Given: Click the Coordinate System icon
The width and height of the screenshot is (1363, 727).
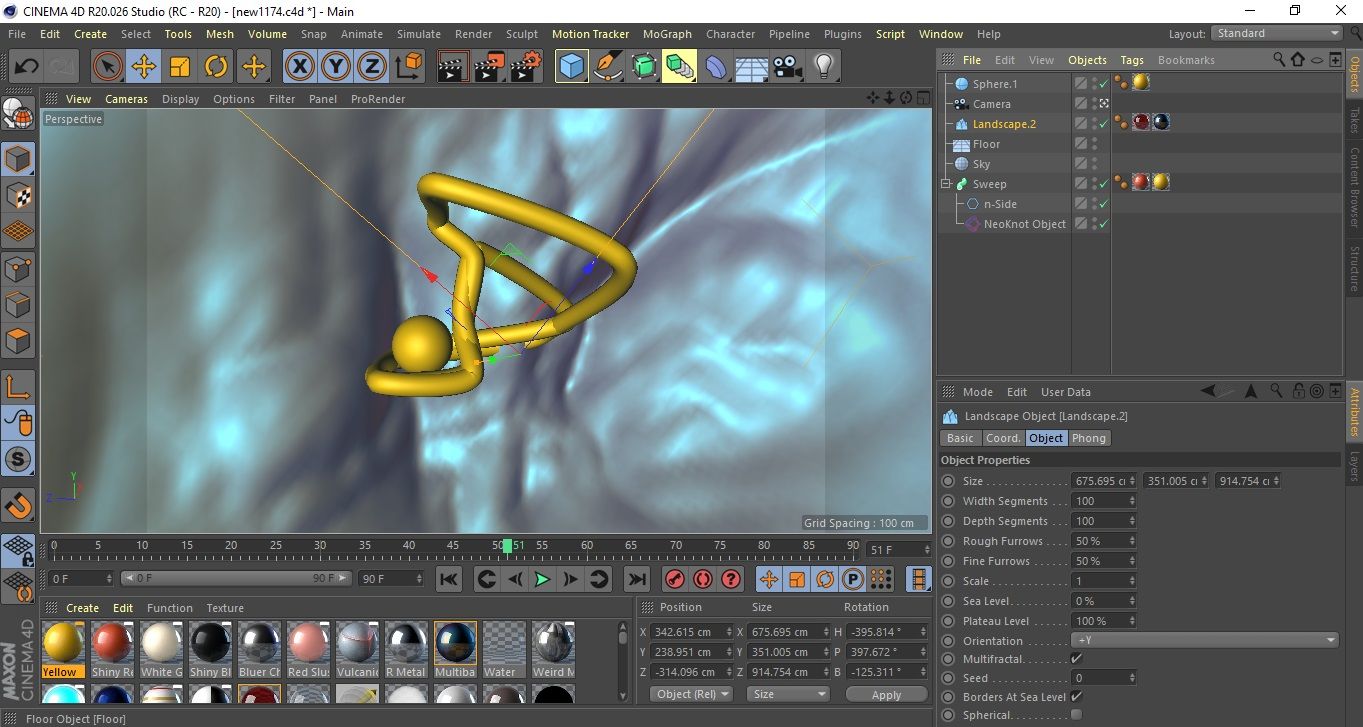Looking at the screenshot, I should [408, 67].
